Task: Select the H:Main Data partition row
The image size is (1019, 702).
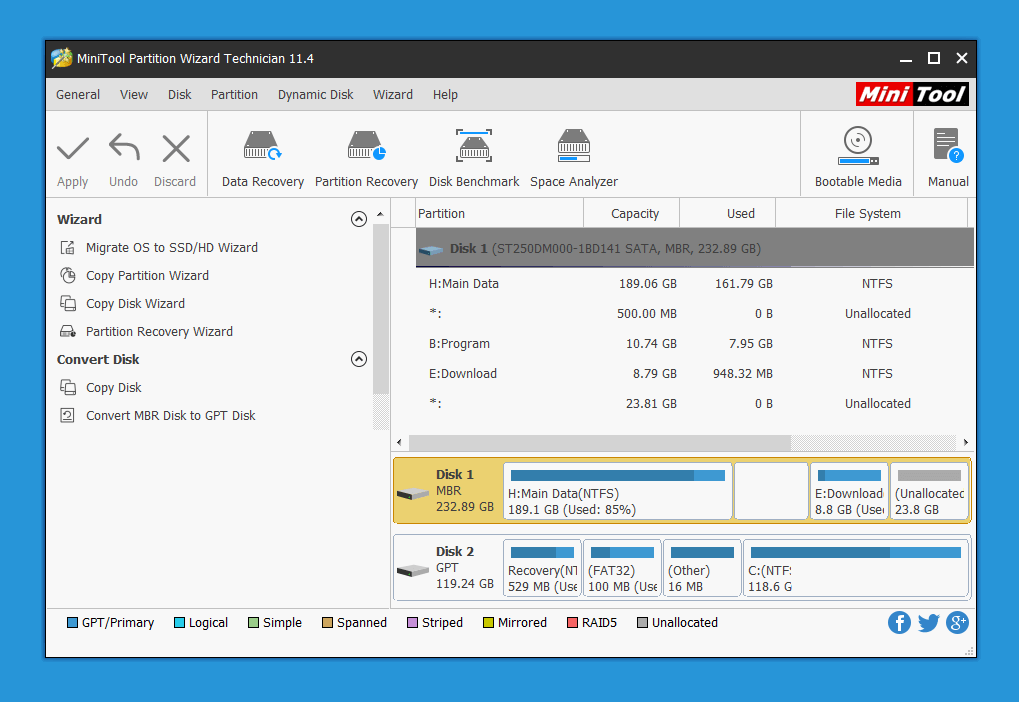Action: coord(695,283)
